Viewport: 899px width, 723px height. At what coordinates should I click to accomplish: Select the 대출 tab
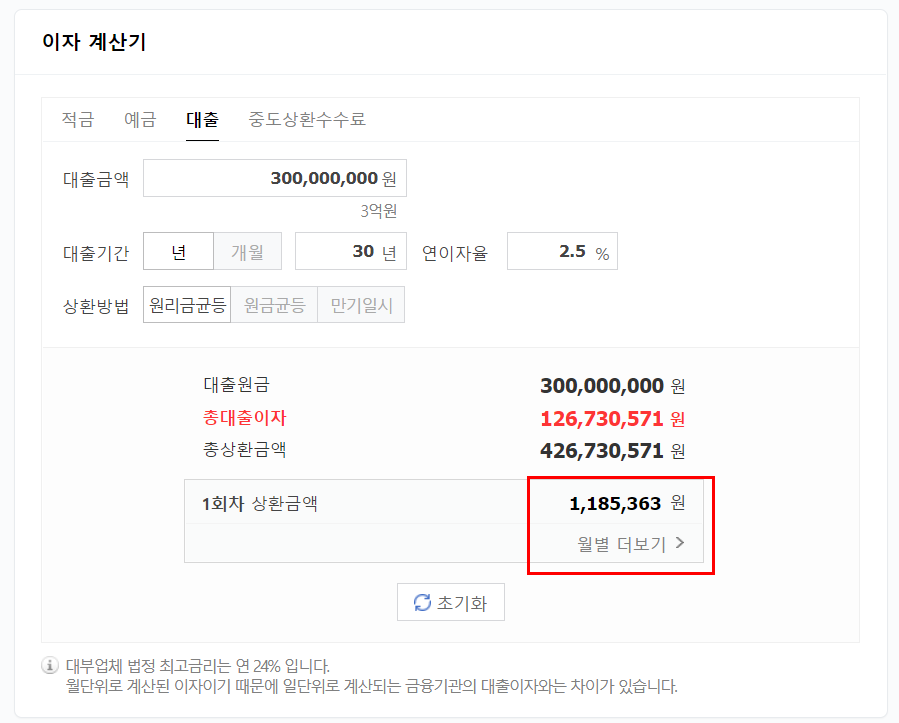pos(203,118)
